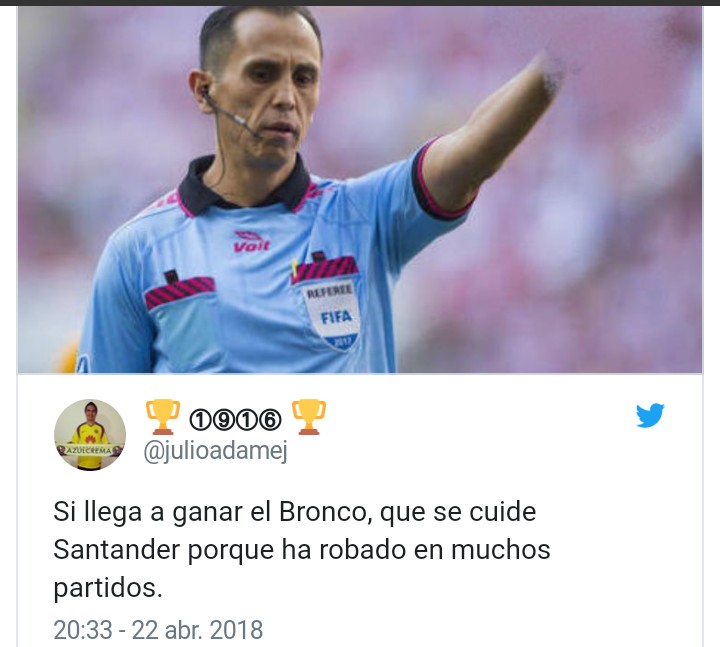Click the referee's headset microphone
This screenshot has height=647, width=720.
231,115
